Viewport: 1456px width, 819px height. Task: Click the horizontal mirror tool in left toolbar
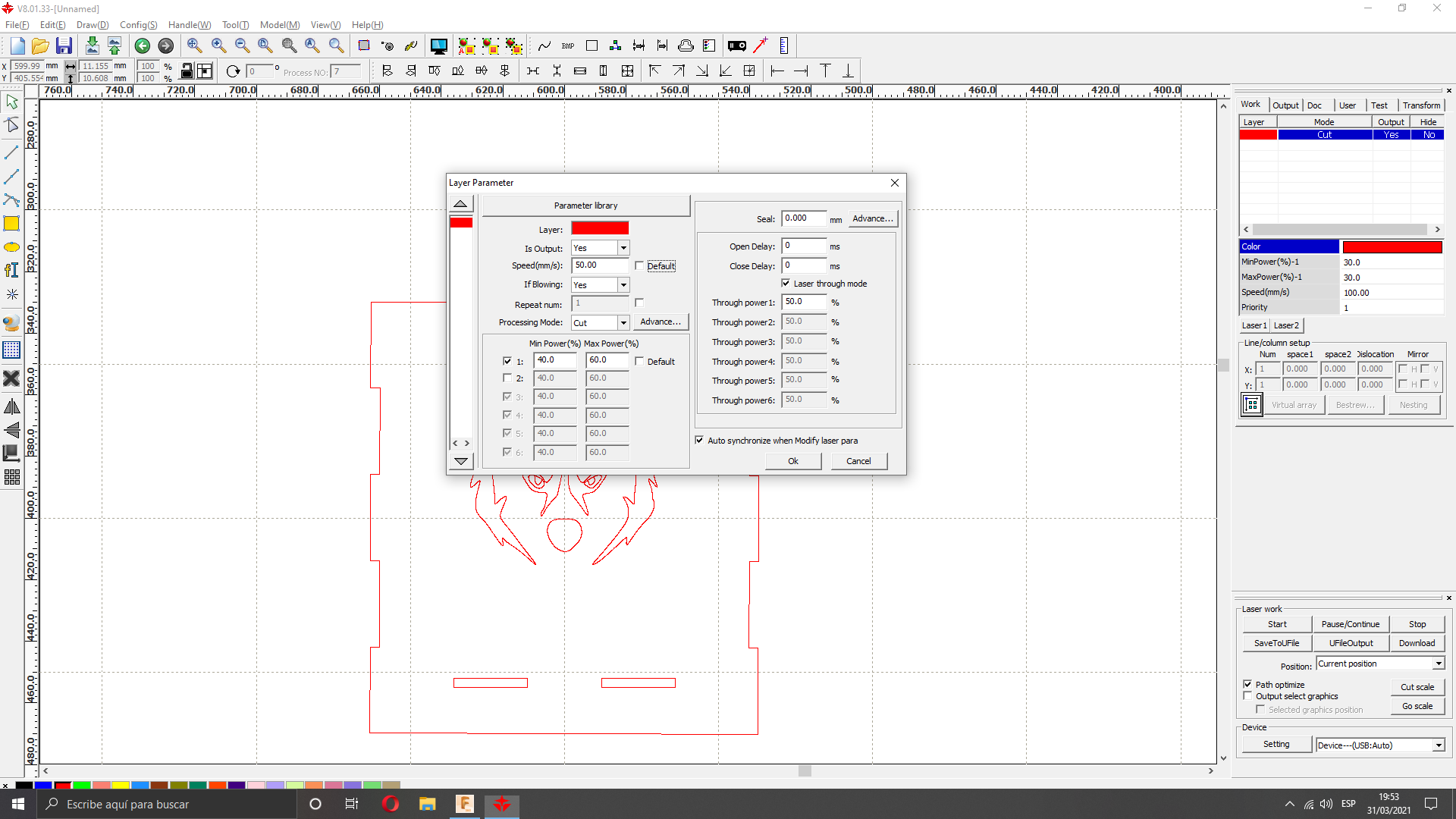(11, 407)
